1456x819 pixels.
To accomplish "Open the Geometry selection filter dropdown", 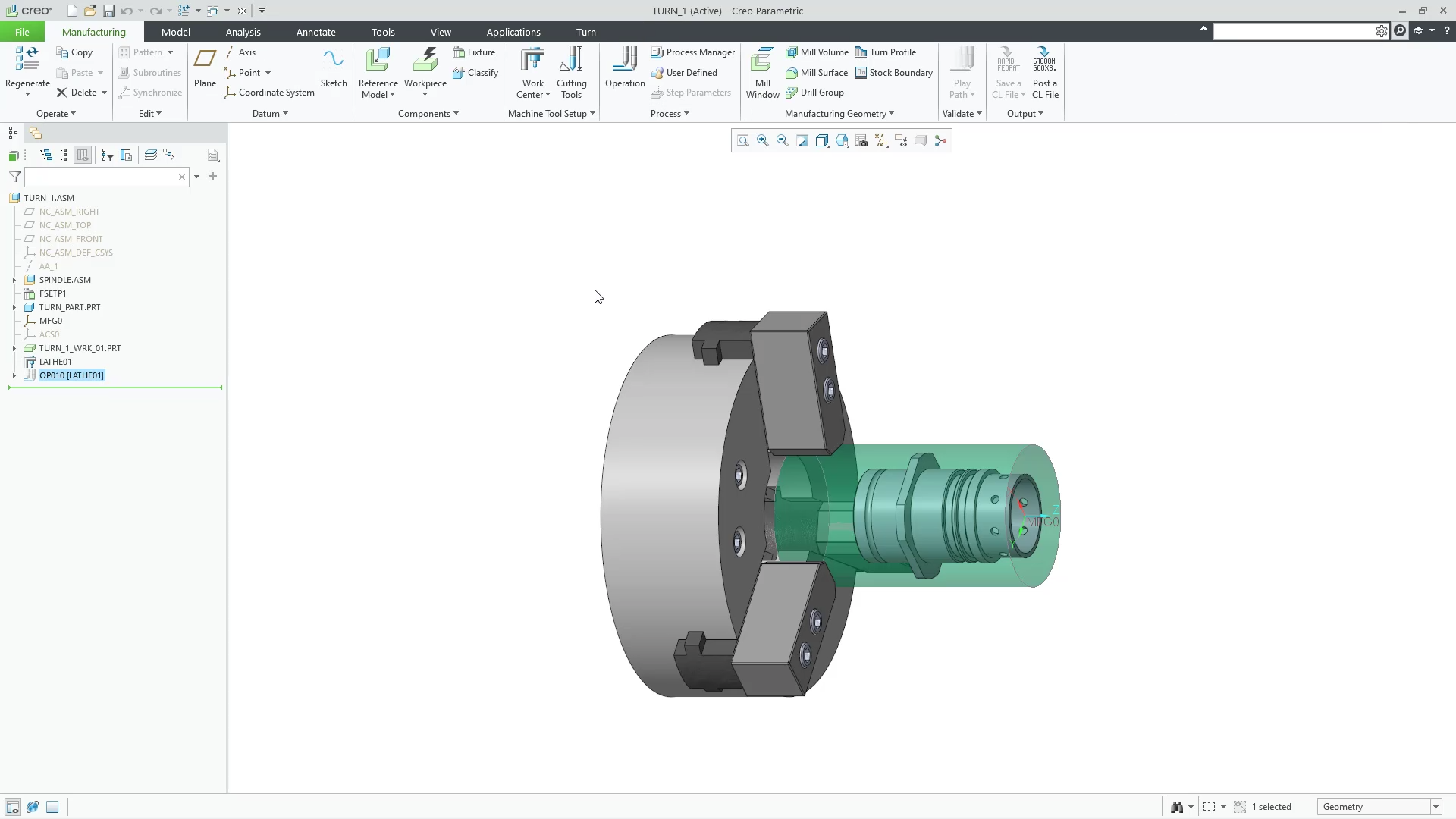I will pyautogui.click(x=1436, y=807).
